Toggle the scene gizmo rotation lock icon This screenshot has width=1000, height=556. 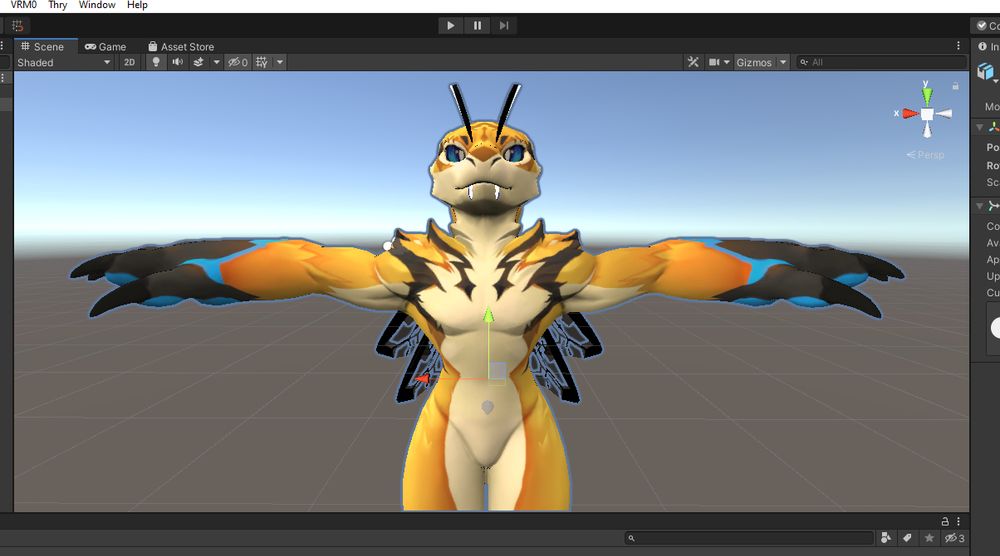tap(955, 85)
